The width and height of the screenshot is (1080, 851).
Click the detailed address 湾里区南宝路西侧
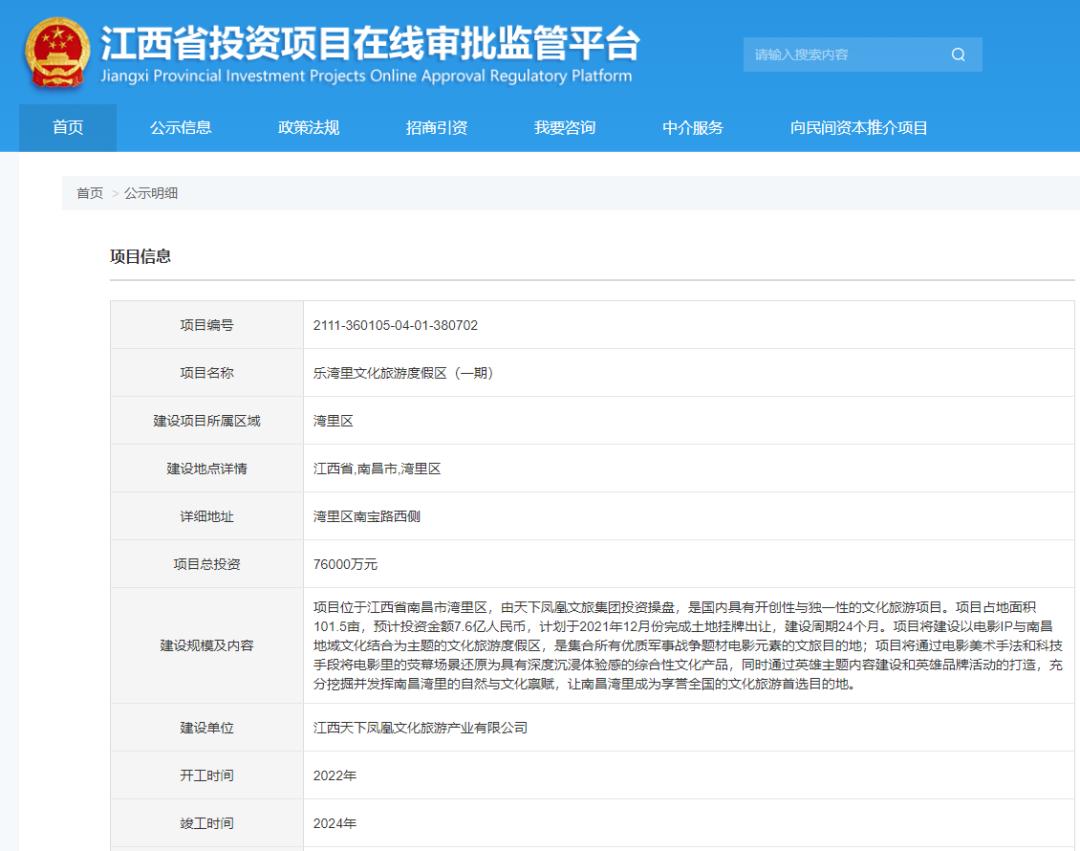point(367,517)
